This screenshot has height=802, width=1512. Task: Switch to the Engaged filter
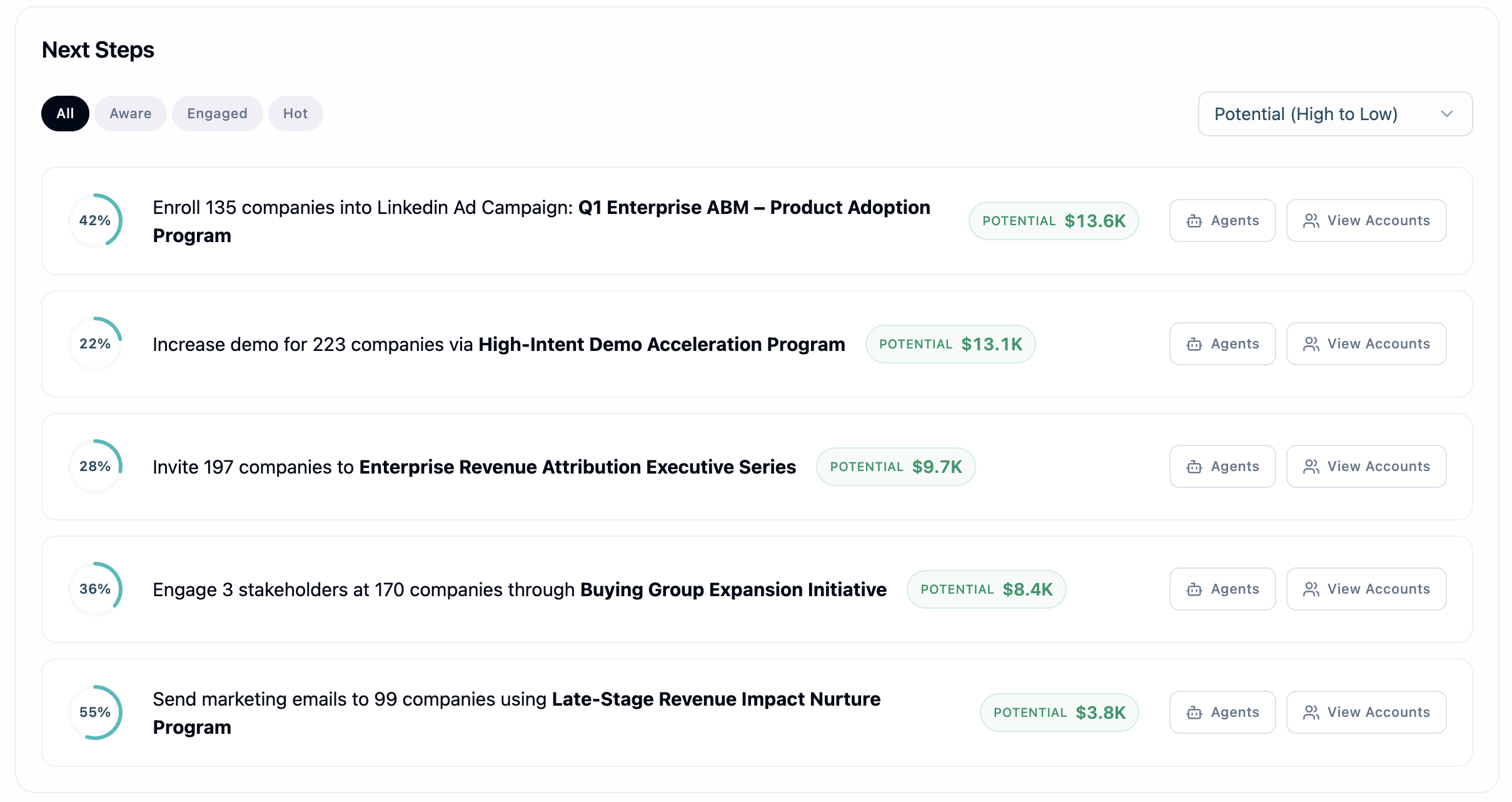[x=217, y=113]
